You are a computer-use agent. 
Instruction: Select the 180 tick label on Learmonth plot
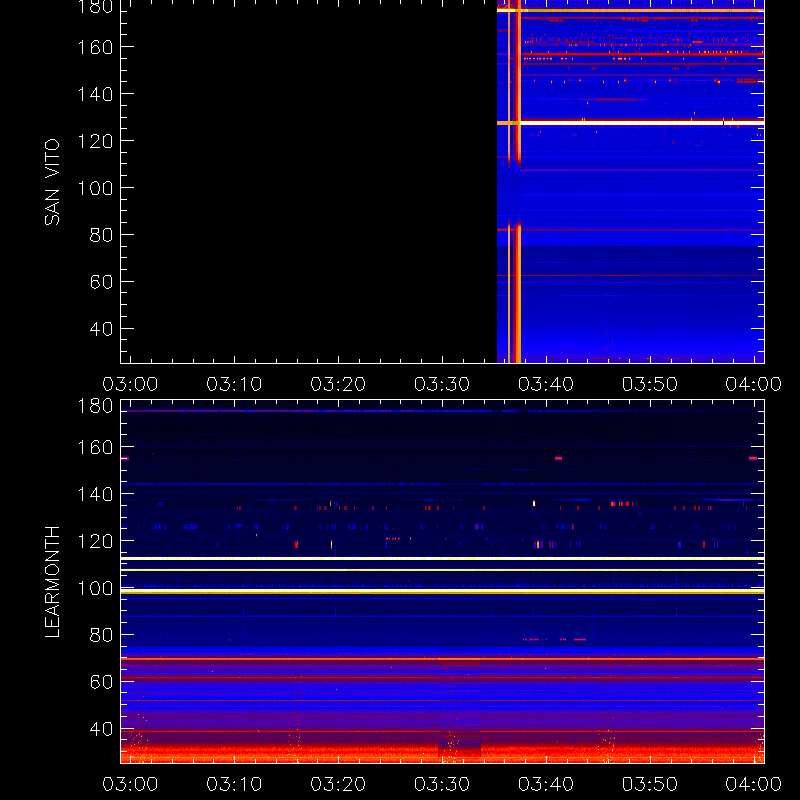pyautogui.click(x=95, y=406)
